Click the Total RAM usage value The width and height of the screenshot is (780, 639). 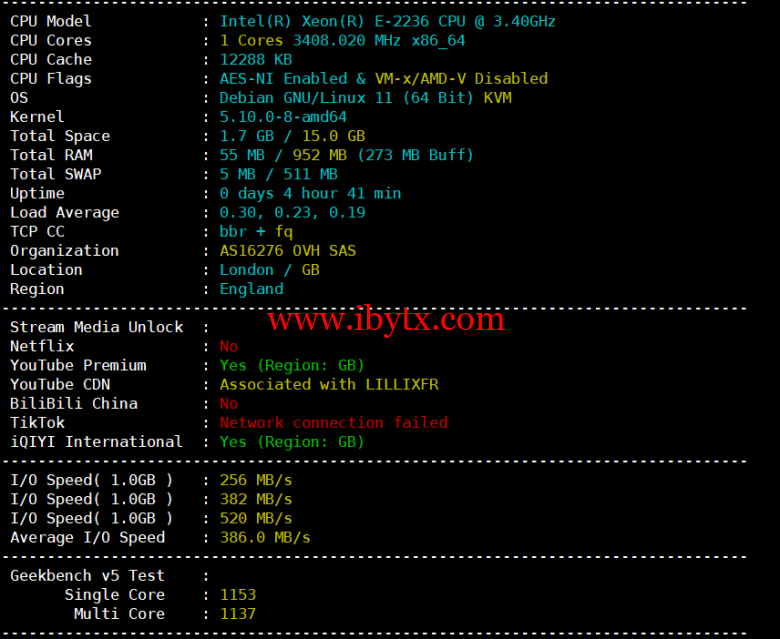click(346, 155)
